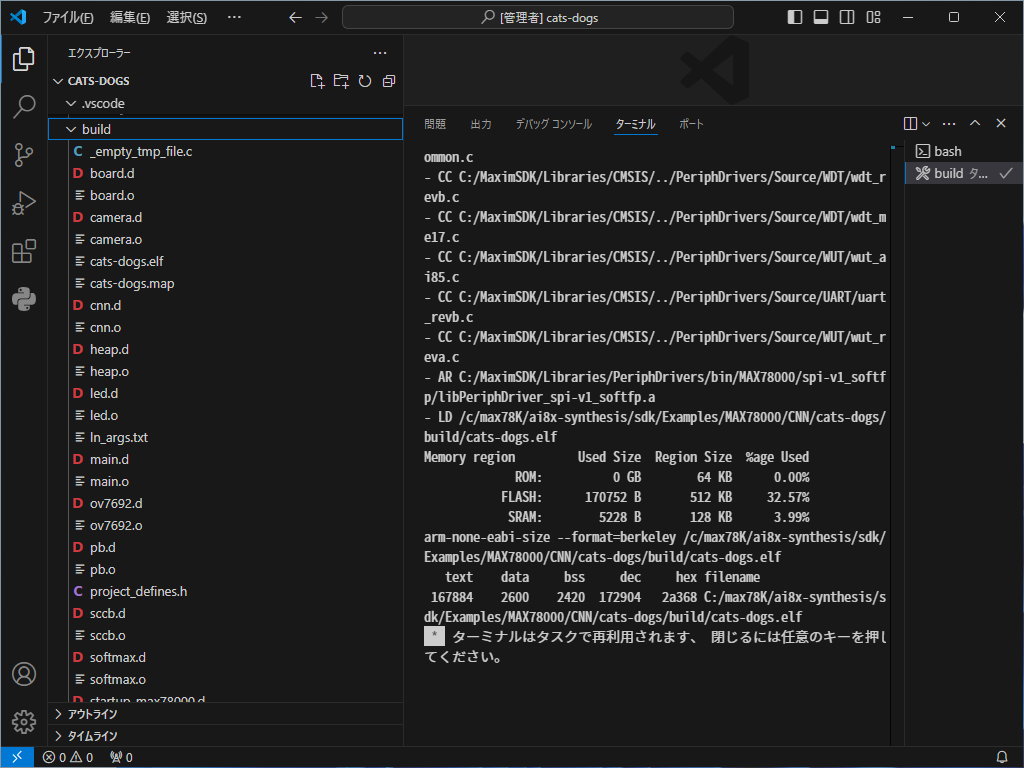Open the Python activity bar icon
Viewport: 1024px width, 768px height.
(24, 299)
